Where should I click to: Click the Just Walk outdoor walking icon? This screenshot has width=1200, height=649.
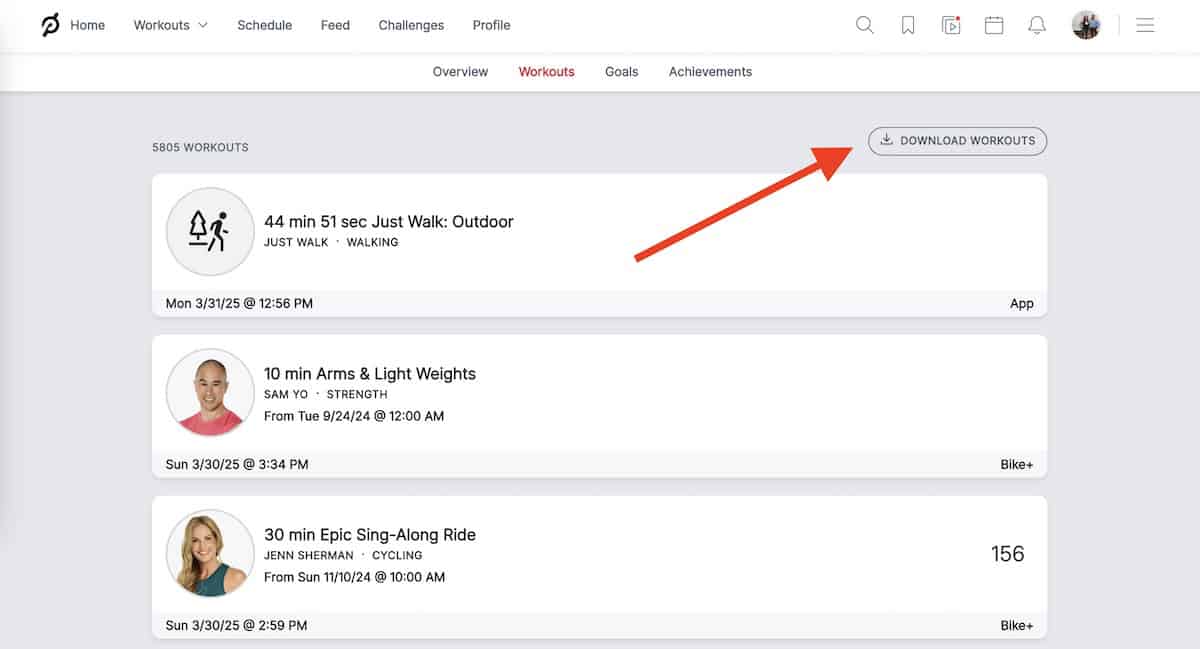[x=210, y=231]
